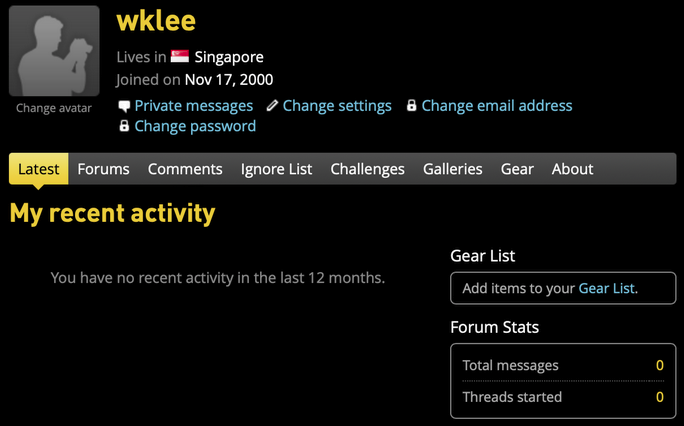Click the profile avatar silhouette image

54,51
